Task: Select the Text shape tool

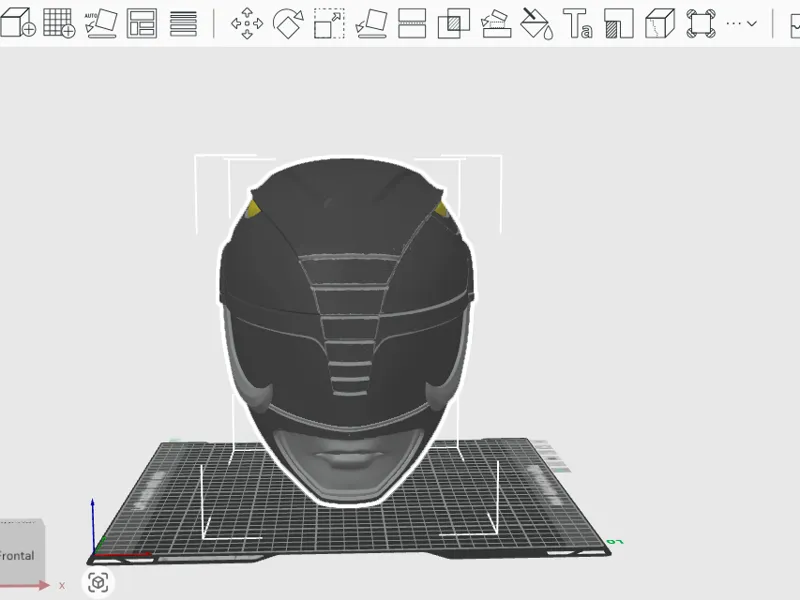Action: [x=578, y=23]
